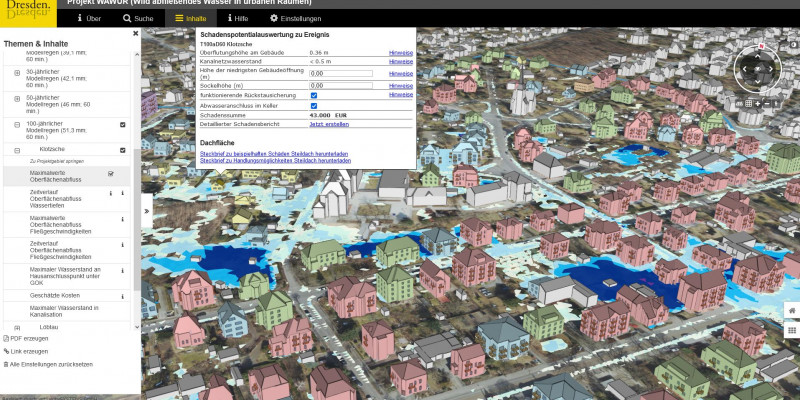Click the Sockelhöhe input field

click(341, 86)
